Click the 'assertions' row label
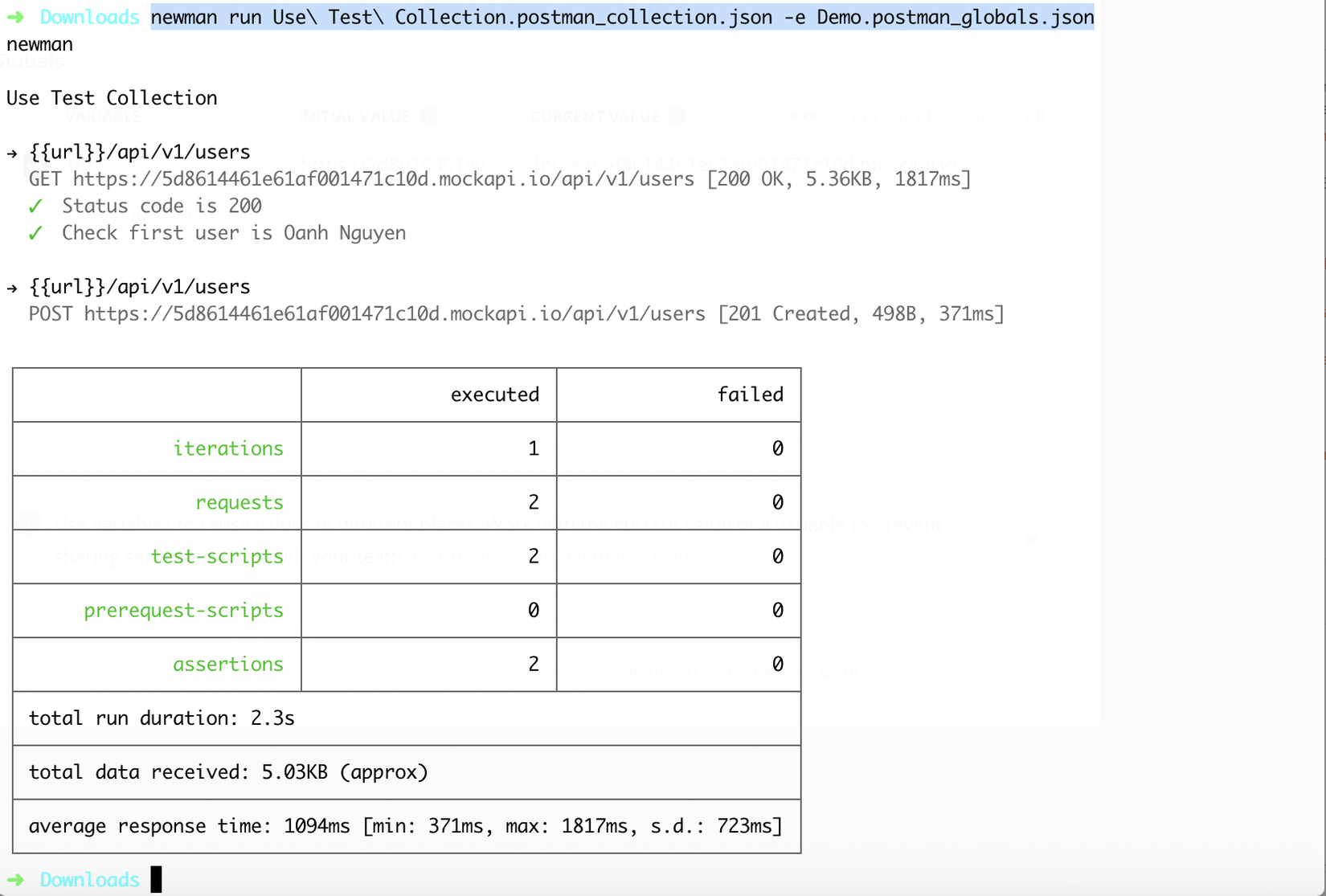Viewport: 1326px width, 896px height. coord(228,665)
